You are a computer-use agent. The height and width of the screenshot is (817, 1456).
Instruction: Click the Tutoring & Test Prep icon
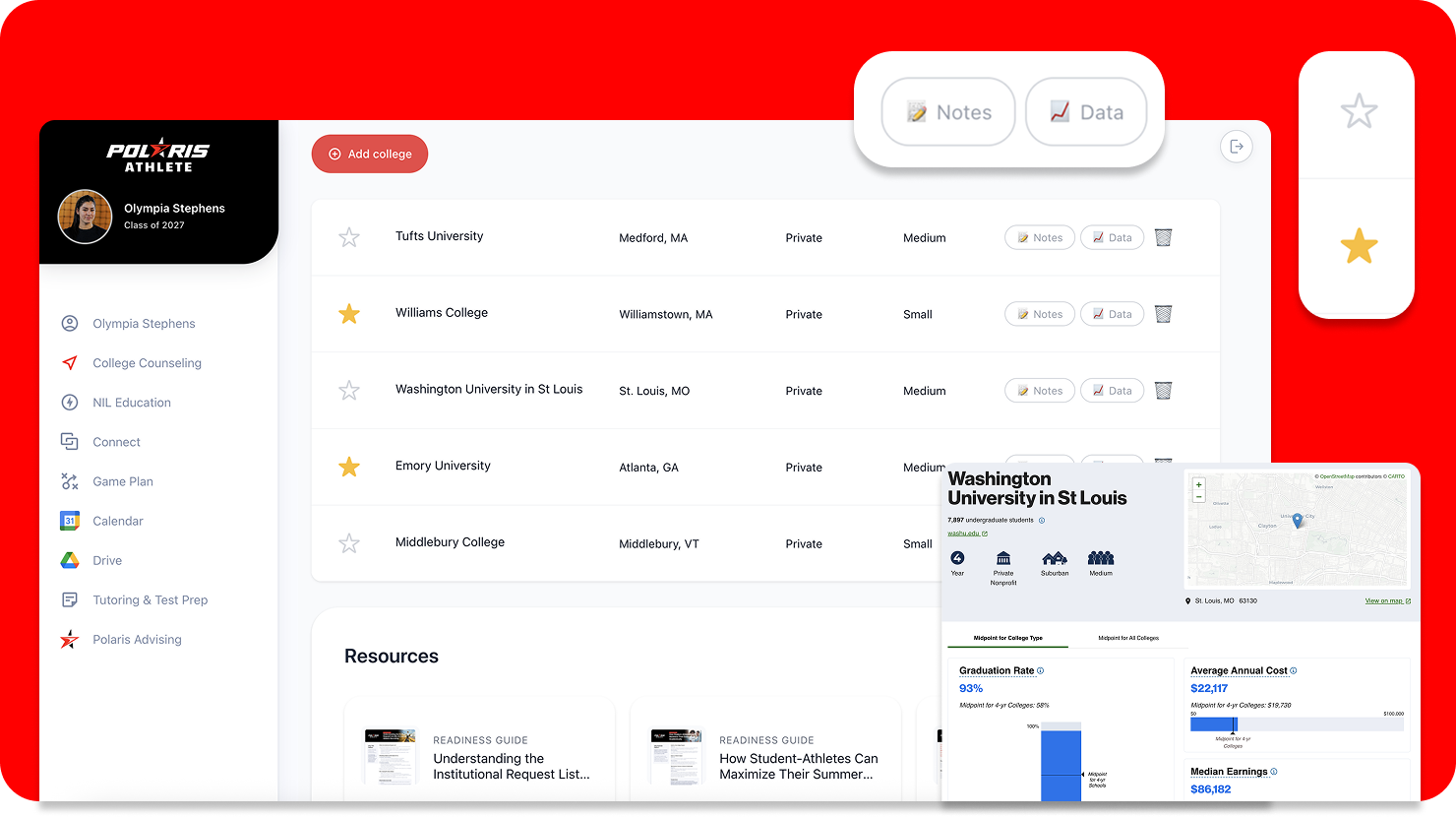[70, 599]
